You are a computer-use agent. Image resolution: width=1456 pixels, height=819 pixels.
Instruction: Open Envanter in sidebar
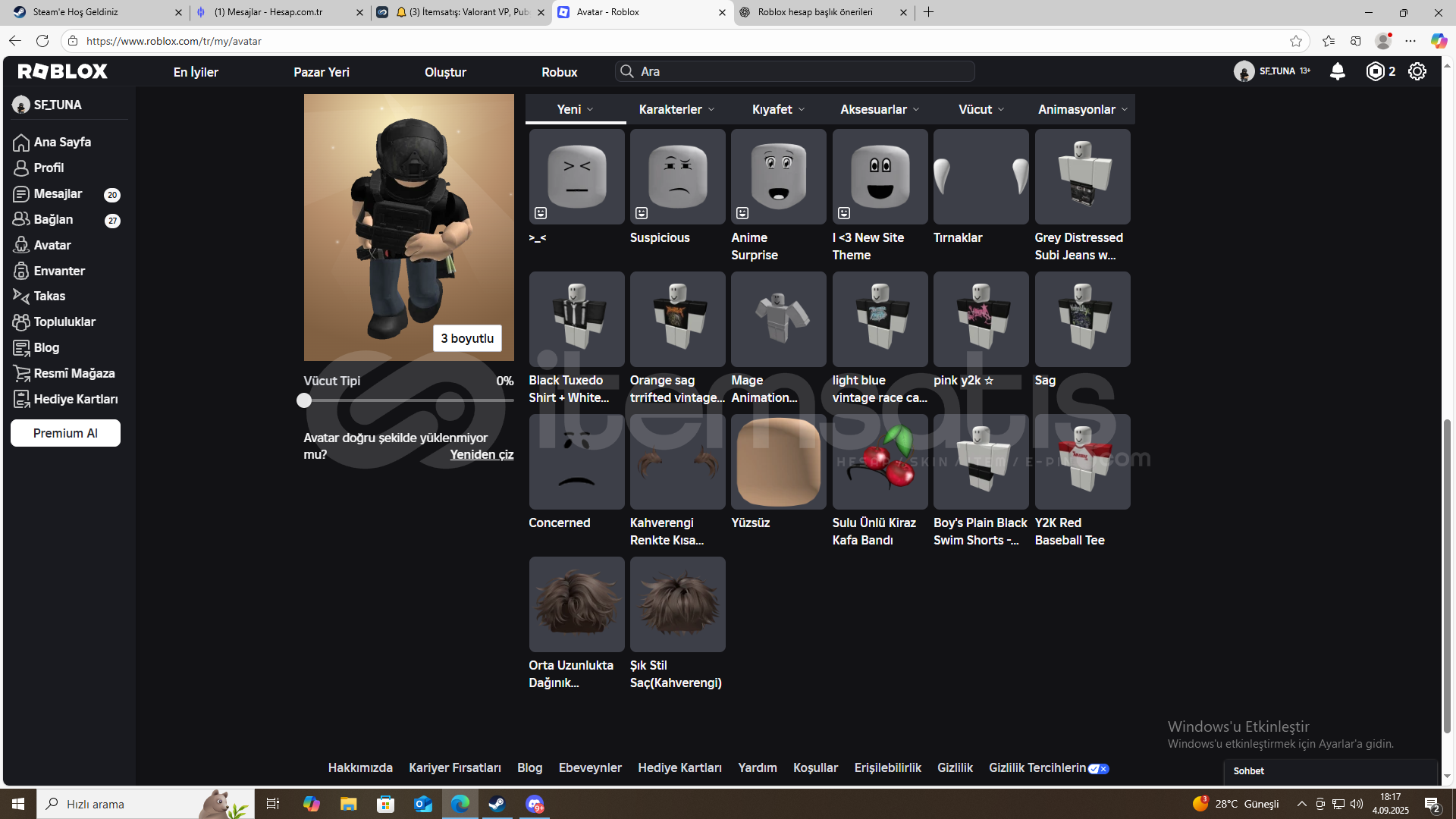click(x=59, y=271)
